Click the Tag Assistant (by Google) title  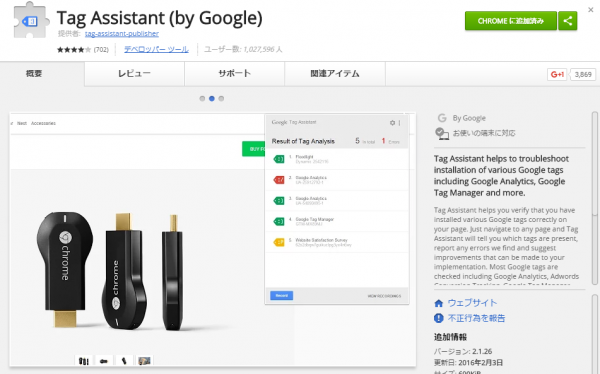point(160,18)
